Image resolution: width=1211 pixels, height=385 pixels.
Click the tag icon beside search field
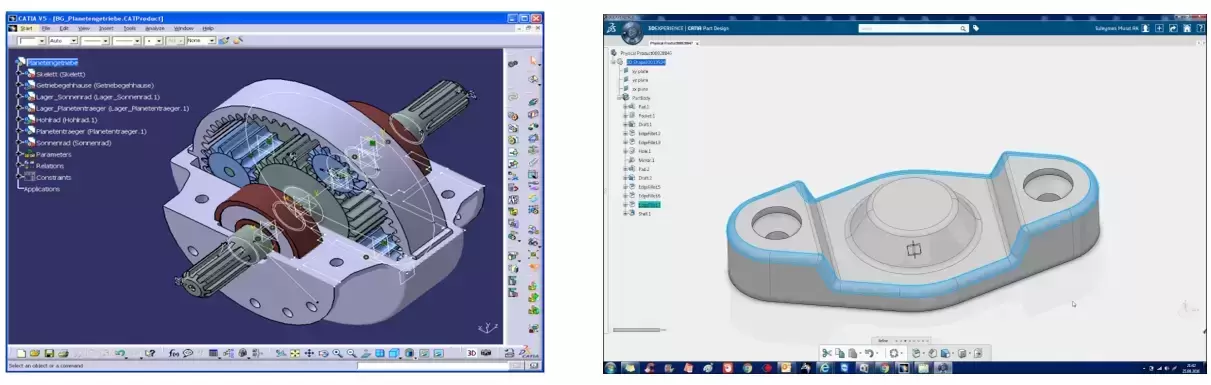point(975,28)
